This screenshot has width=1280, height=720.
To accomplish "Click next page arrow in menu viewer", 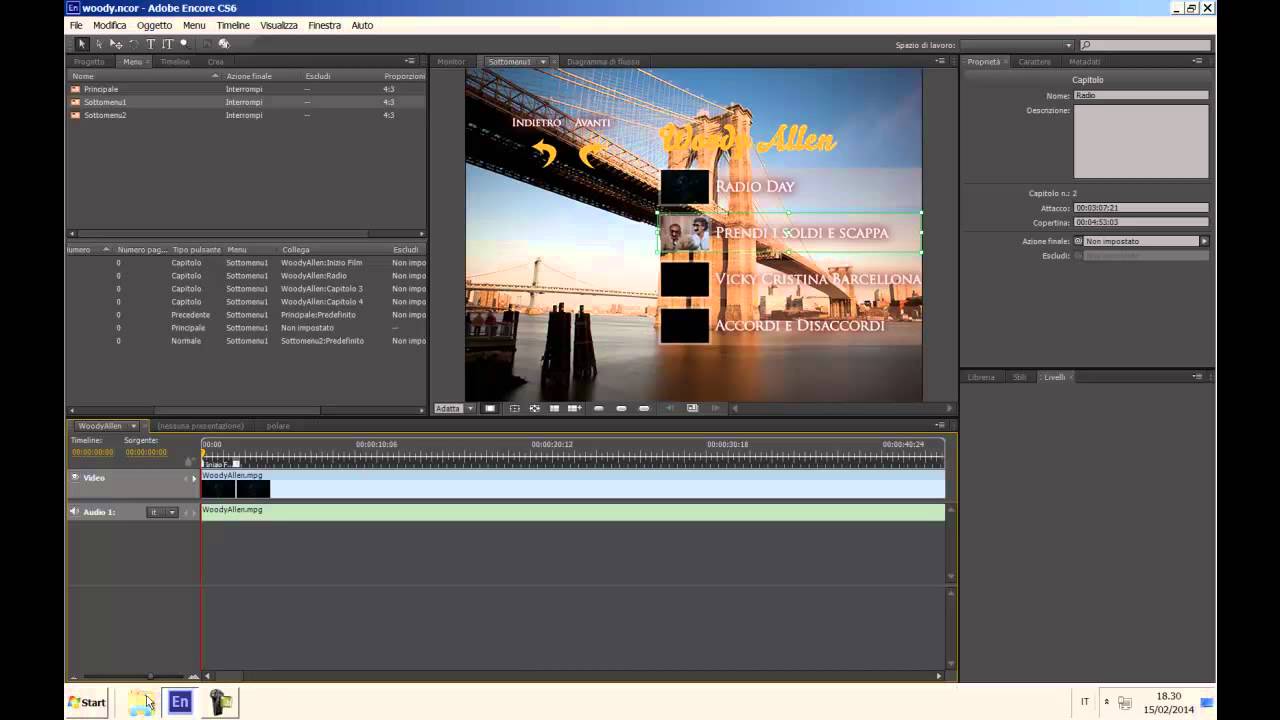I will [x=715, y=408].
